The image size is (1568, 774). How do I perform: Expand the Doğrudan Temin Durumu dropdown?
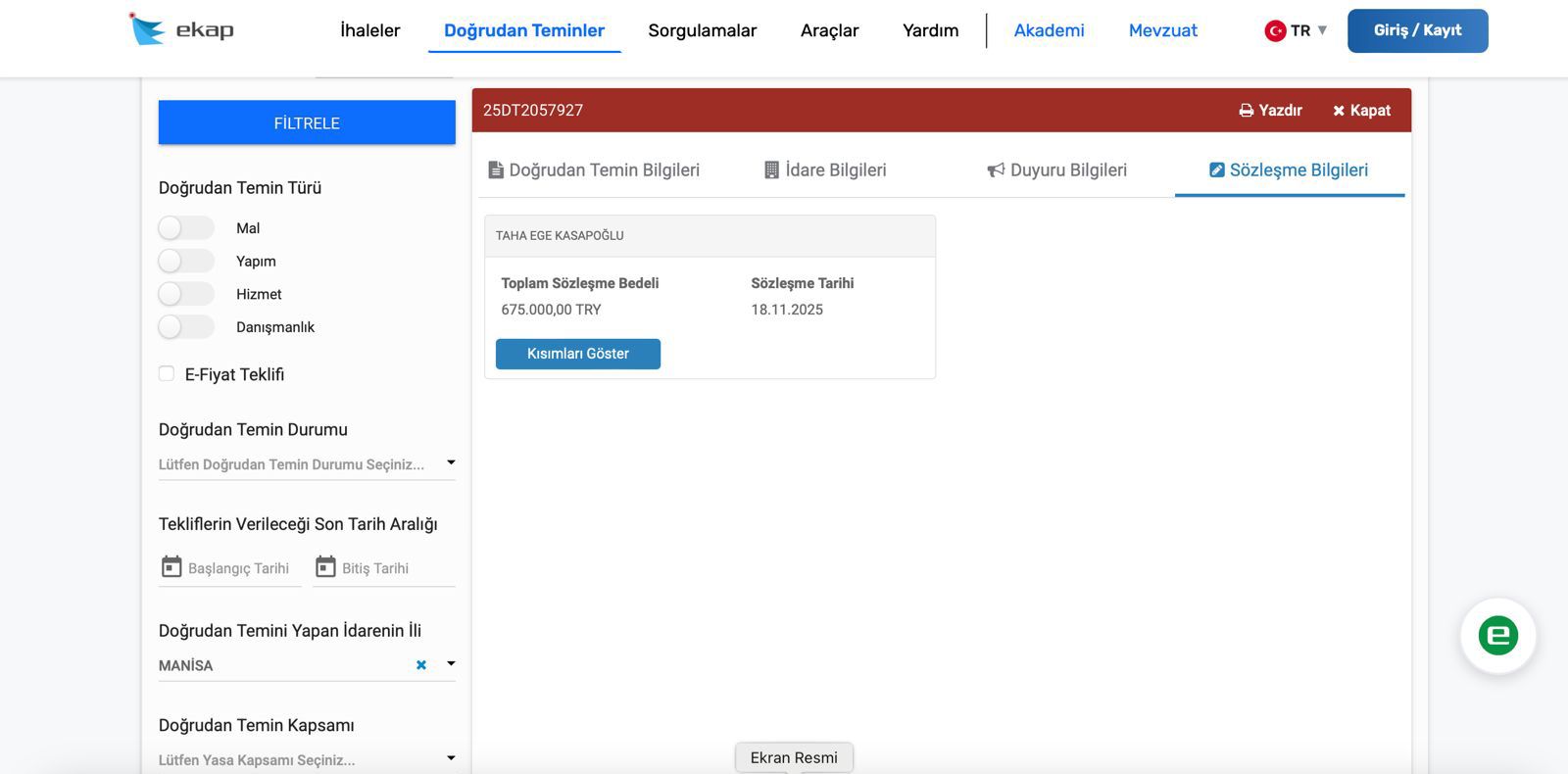[x=451, y=462]
